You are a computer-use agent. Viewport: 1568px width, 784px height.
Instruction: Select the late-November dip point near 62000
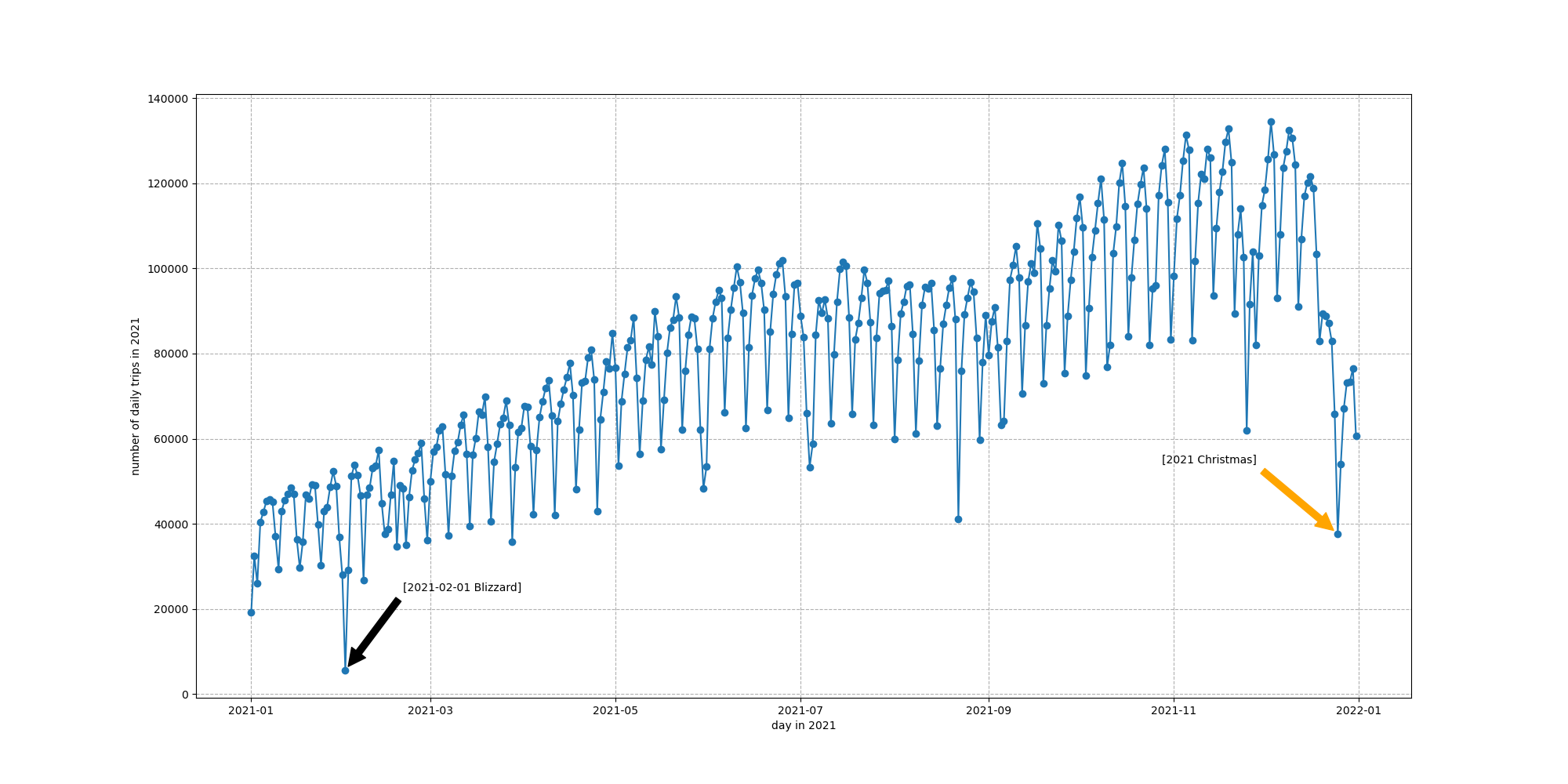click(1247, 430)
